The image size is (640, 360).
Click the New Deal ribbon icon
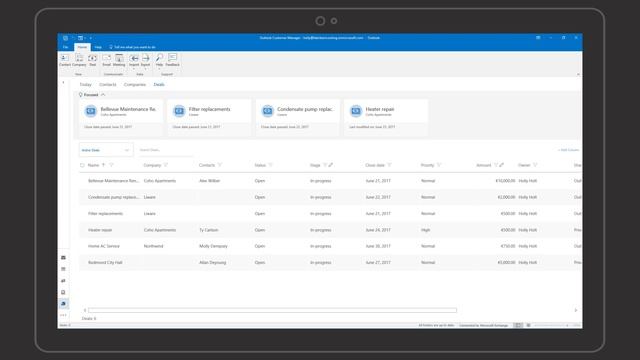point(93,60)
